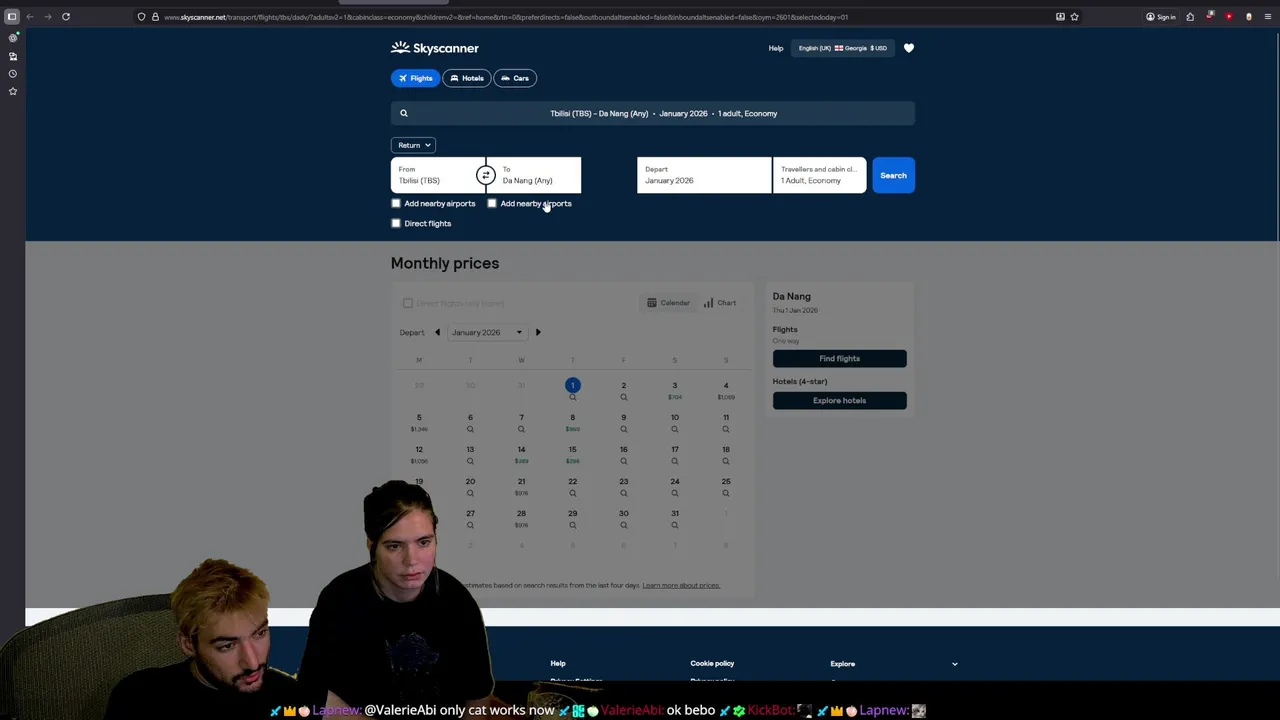Select January 1 in the calendar
1280x720 pixels.
click(x=572, y=385)
